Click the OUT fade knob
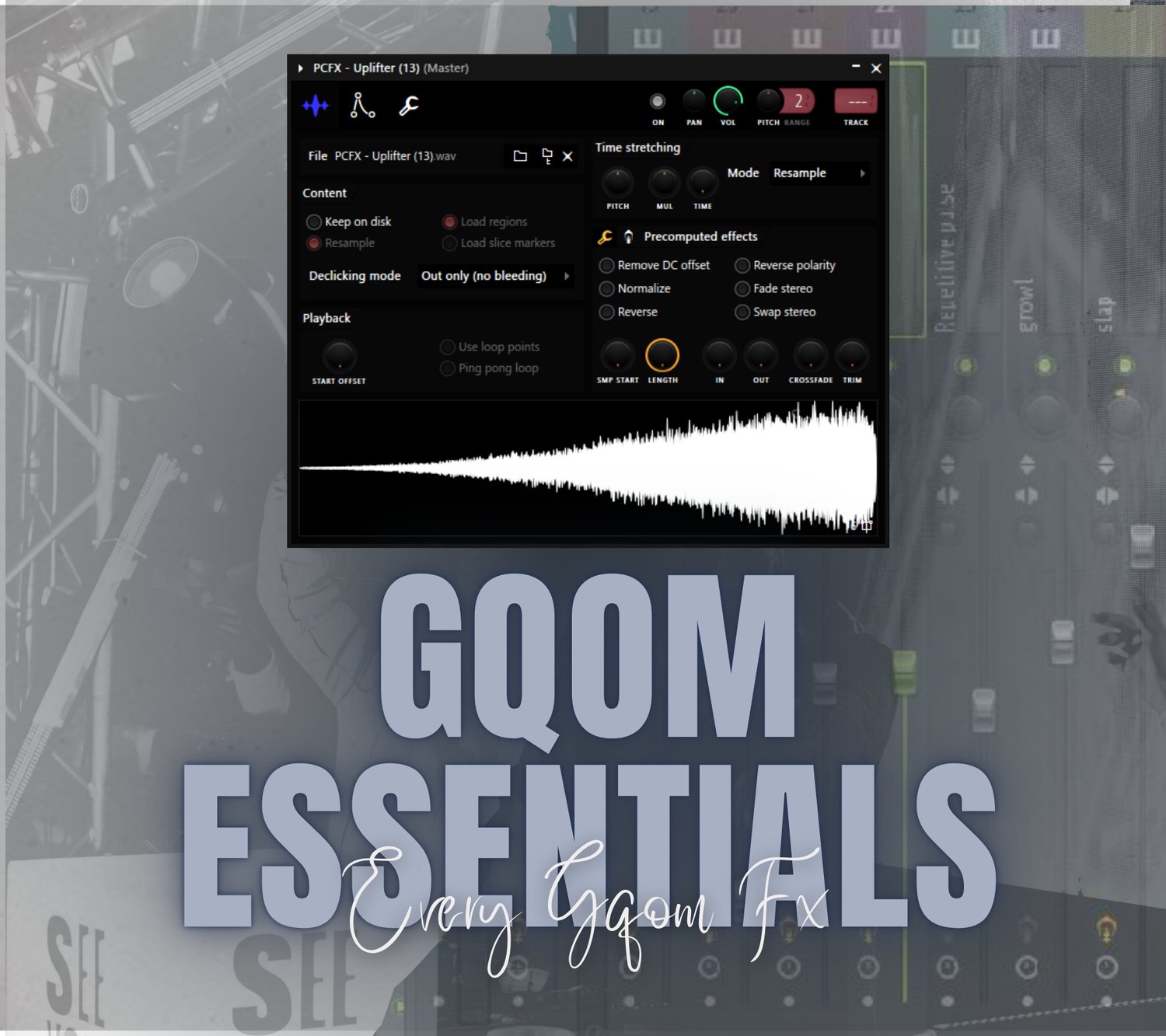 tap(760, 355)
